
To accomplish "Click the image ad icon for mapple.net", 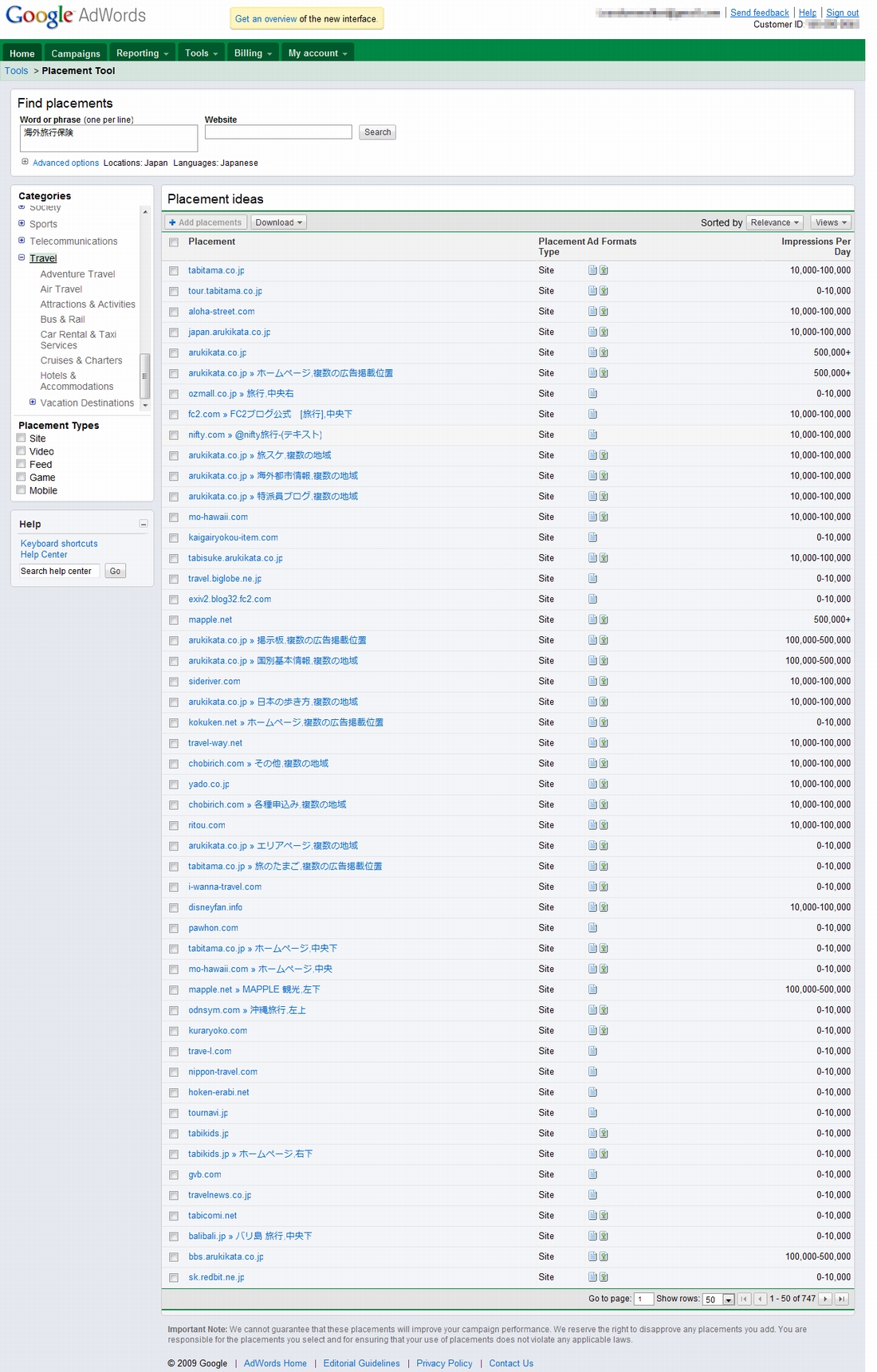I will [604, 619].
